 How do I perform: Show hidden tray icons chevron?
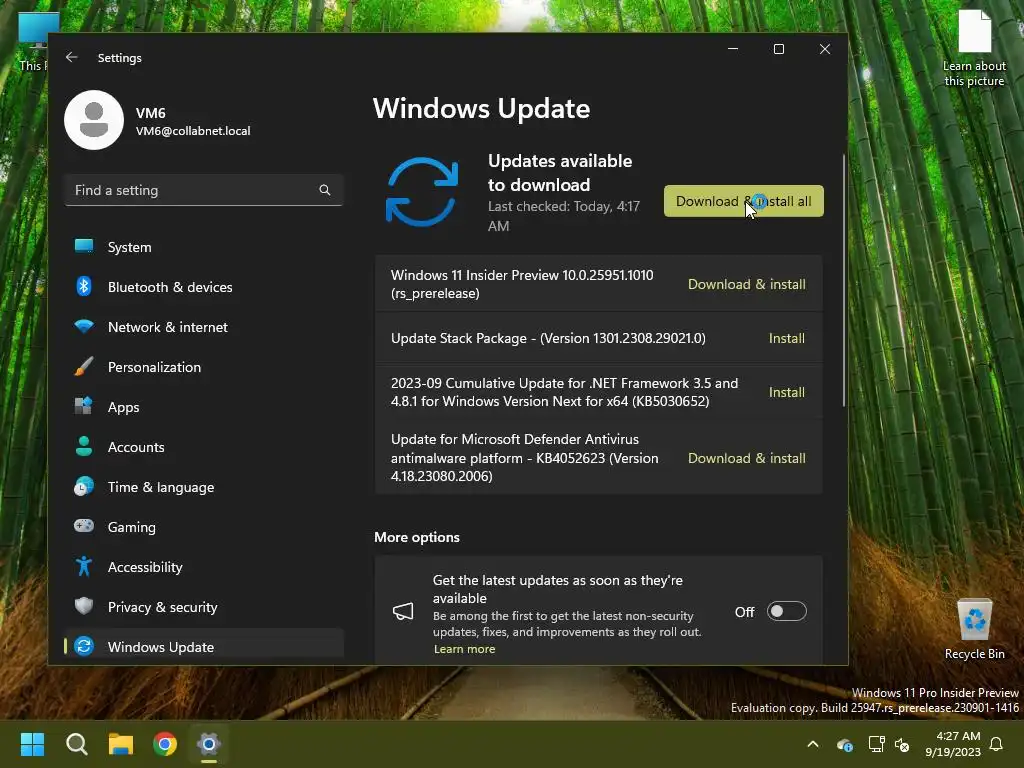click(x=813, y=744)
